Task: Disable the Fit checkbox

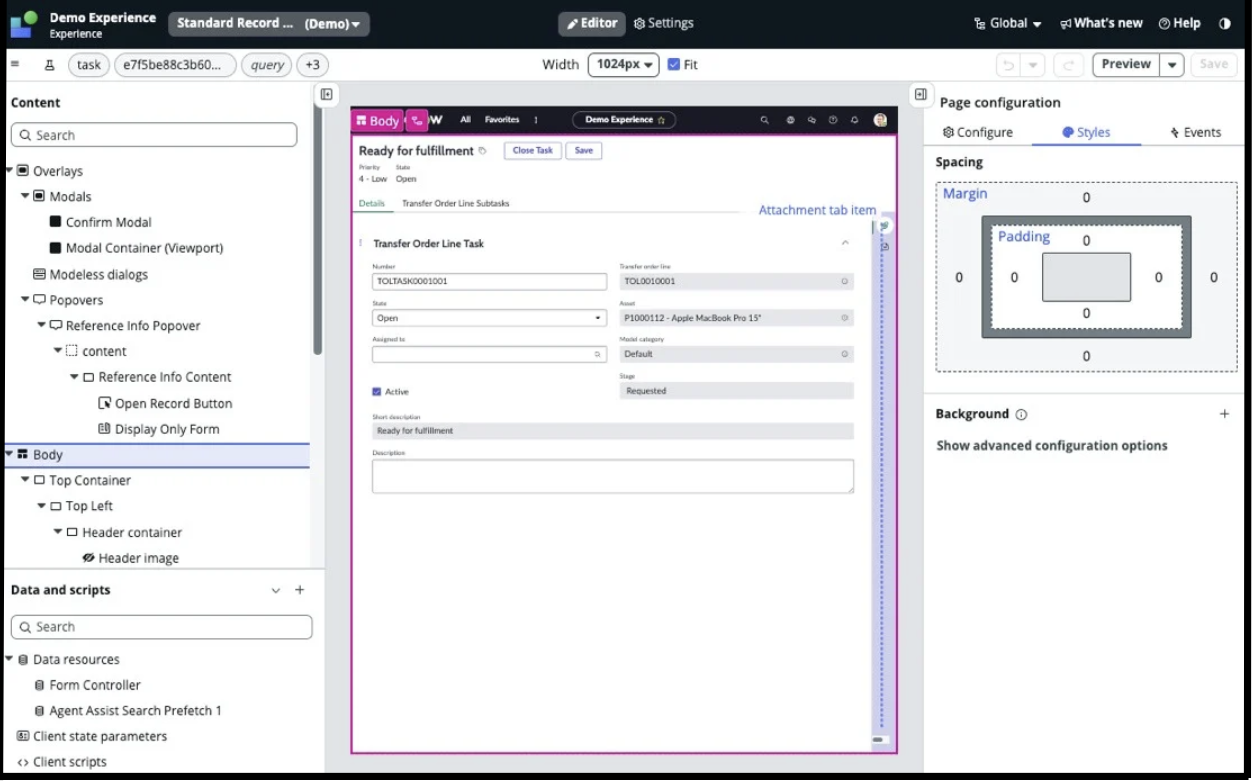Action: [671, 64]
